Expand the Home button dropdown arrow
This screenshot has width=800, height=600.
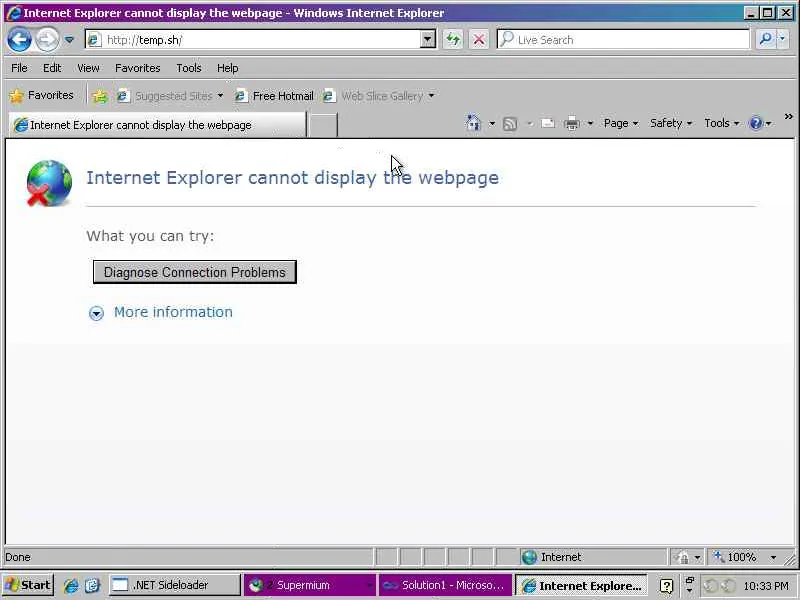point(492,123)
